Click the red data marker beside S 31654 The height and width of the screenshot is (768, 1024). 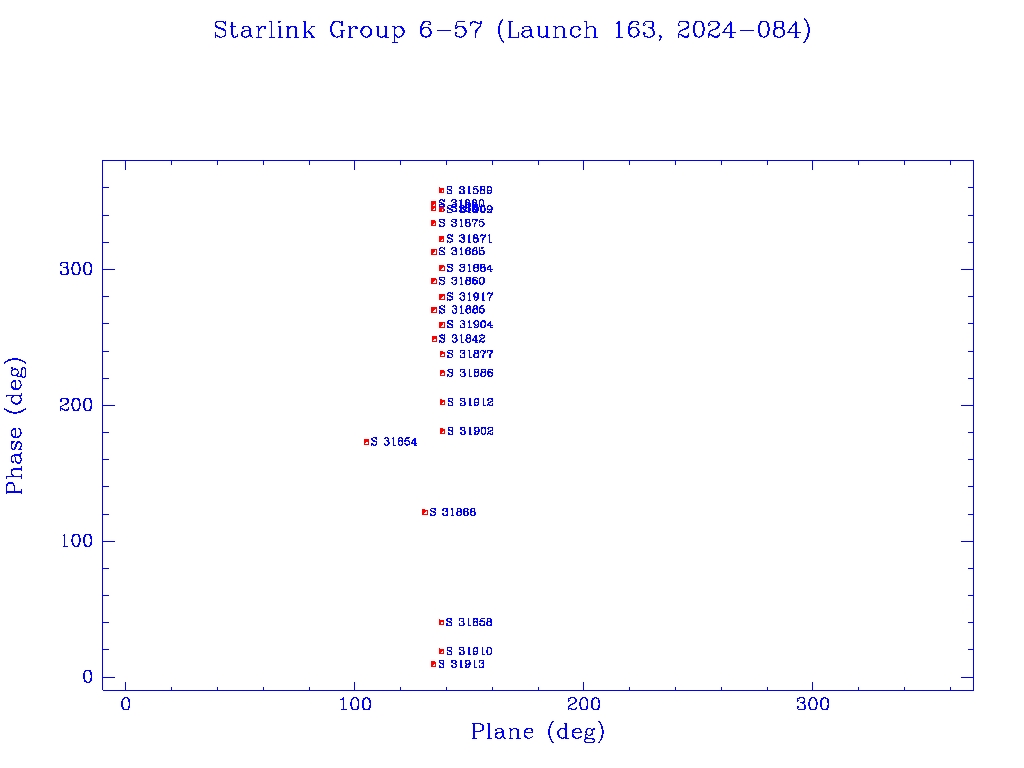(366, 442)
